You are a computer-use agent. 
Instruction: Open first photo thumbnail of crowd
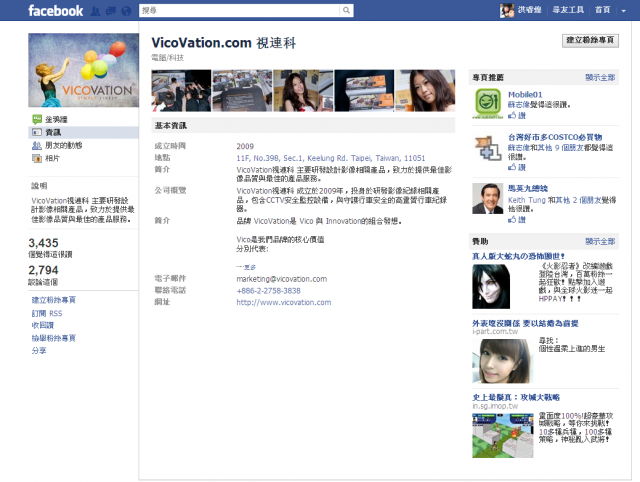pos(181,91)
